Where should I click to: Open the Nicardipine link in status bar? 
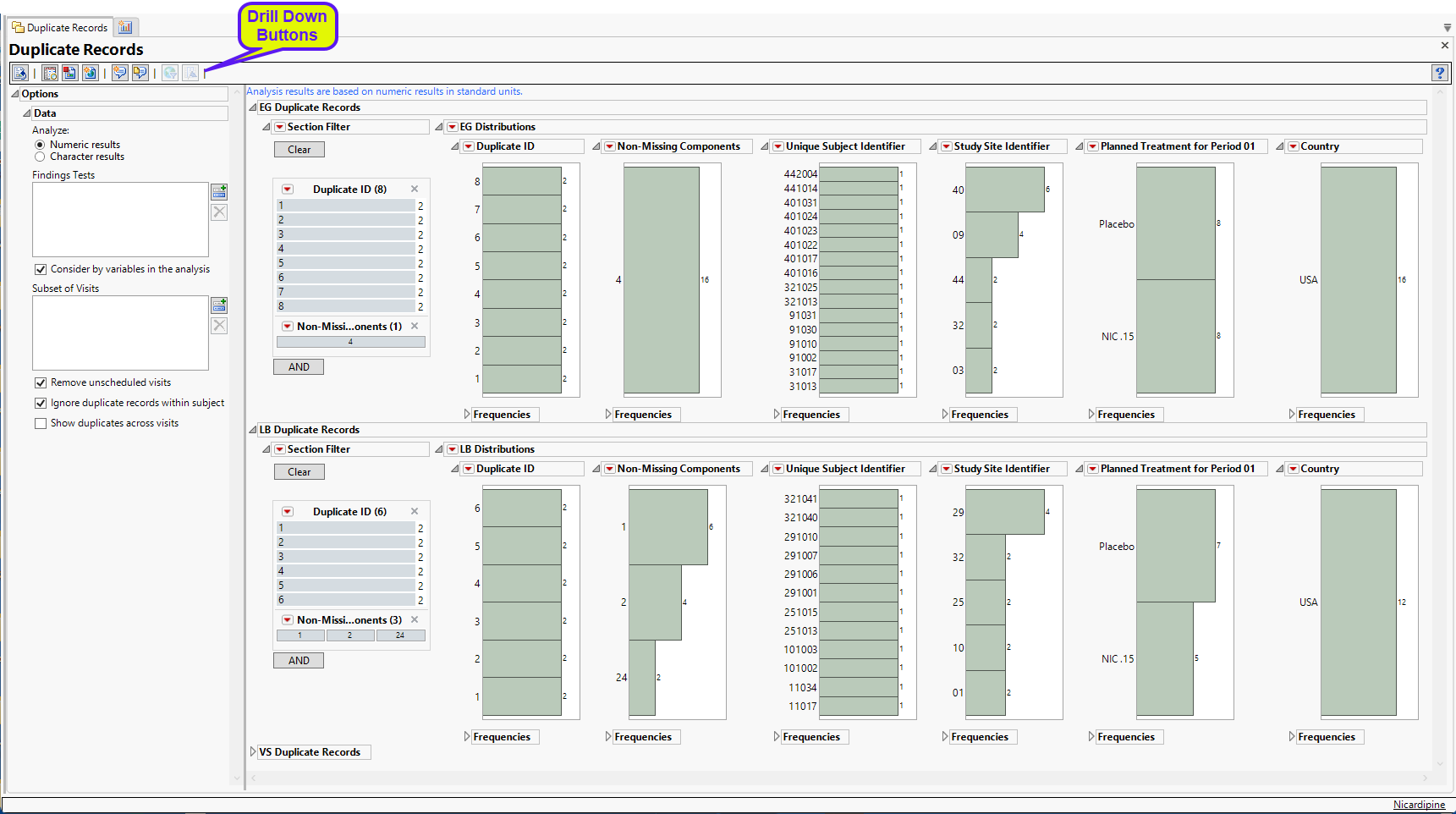[1419, 805]
